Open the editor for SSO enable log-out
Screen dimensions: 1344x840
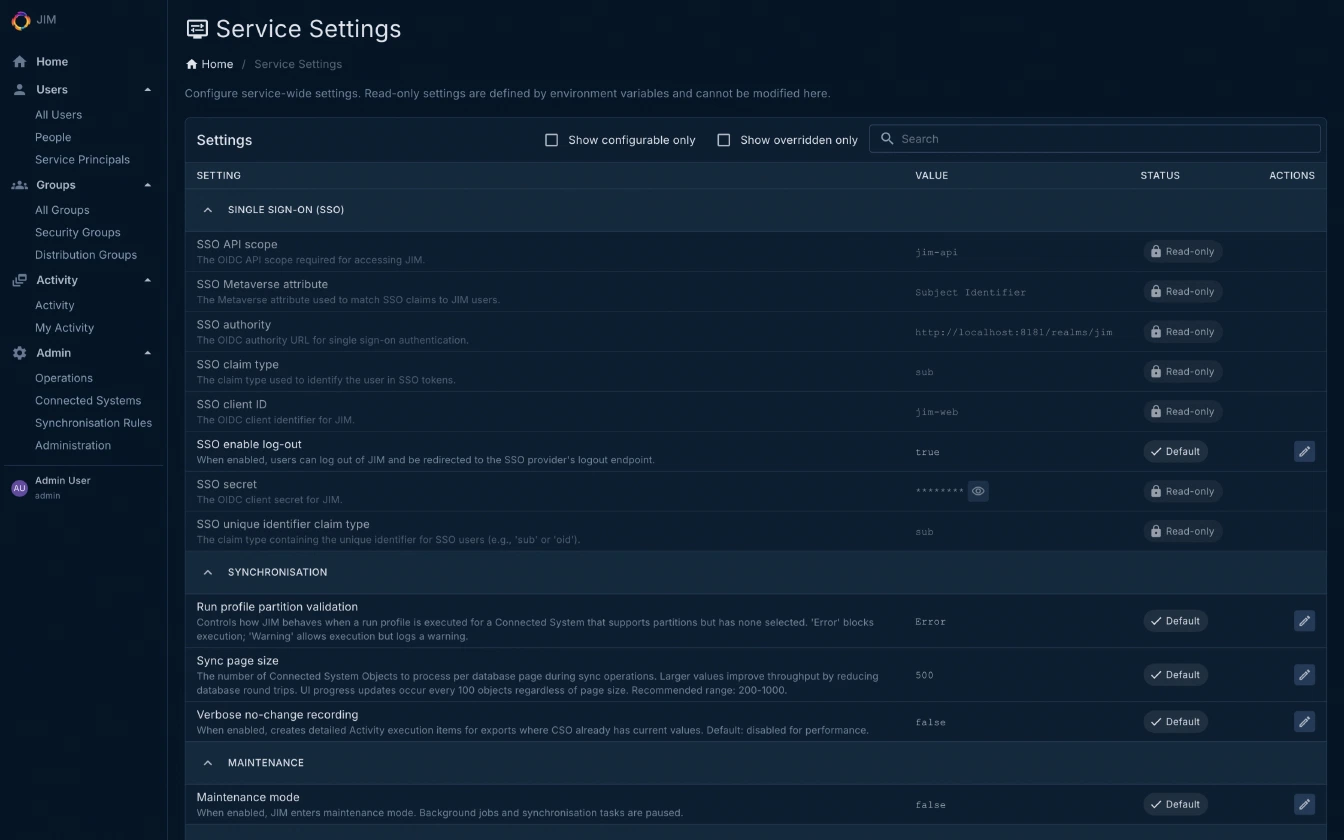(1304, 451)
